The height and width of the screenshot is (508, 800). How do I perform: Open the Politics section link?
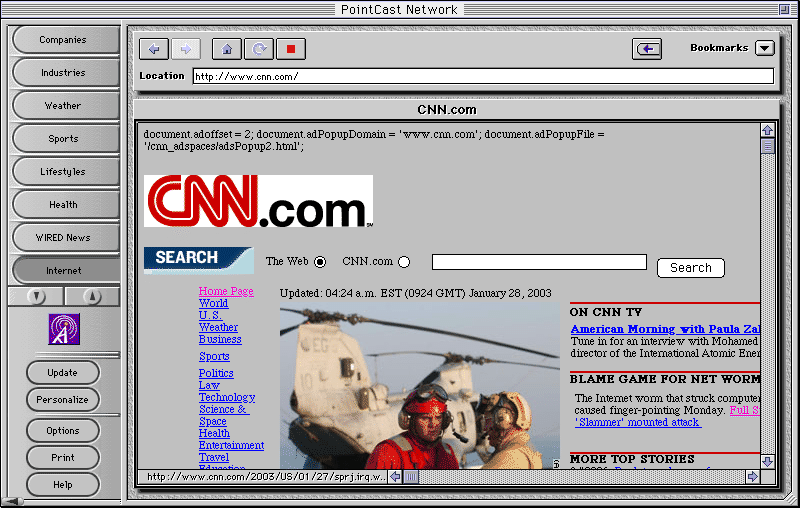[x=216, y=373]
